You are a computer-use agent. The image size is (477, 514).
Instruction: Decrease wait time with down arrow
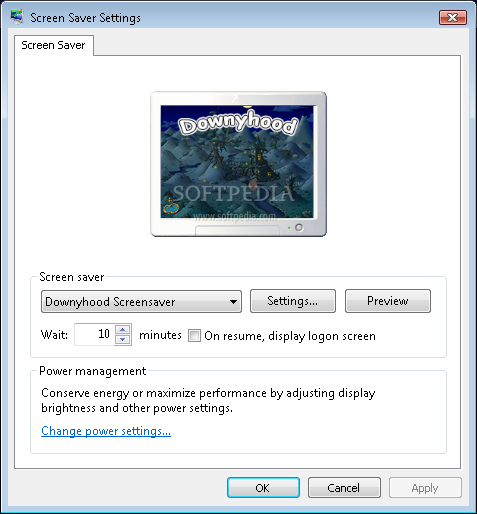click(x=123, y=340)
